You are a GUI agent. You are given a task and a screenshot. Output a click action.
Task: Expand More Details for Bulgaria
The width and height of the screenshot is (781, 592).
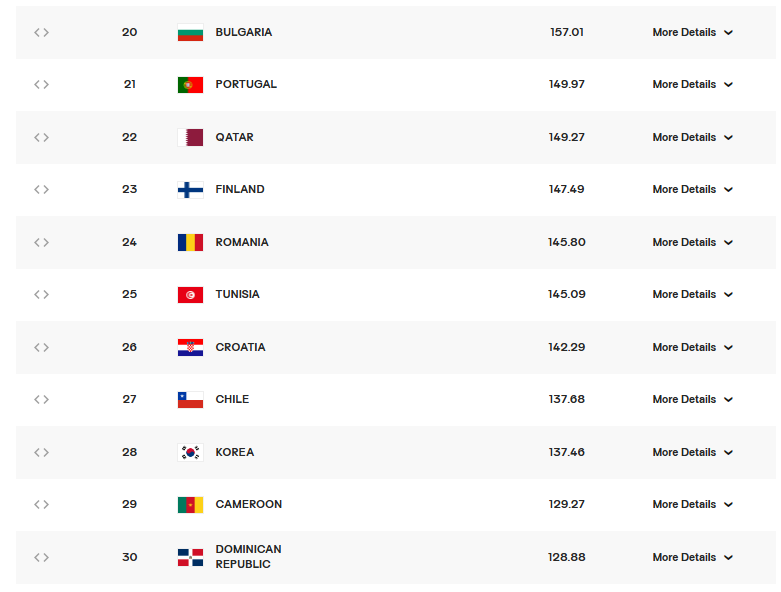[692, 32]
